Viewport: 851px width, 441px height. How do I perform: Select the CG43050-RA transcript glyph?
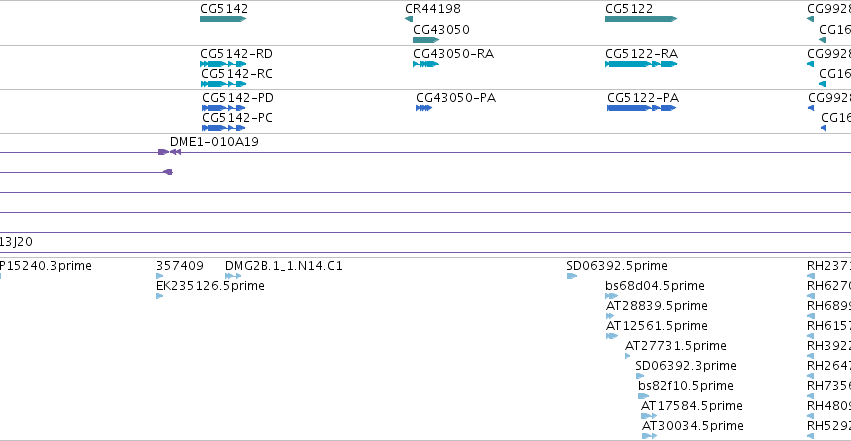click(x=426, y=64)
